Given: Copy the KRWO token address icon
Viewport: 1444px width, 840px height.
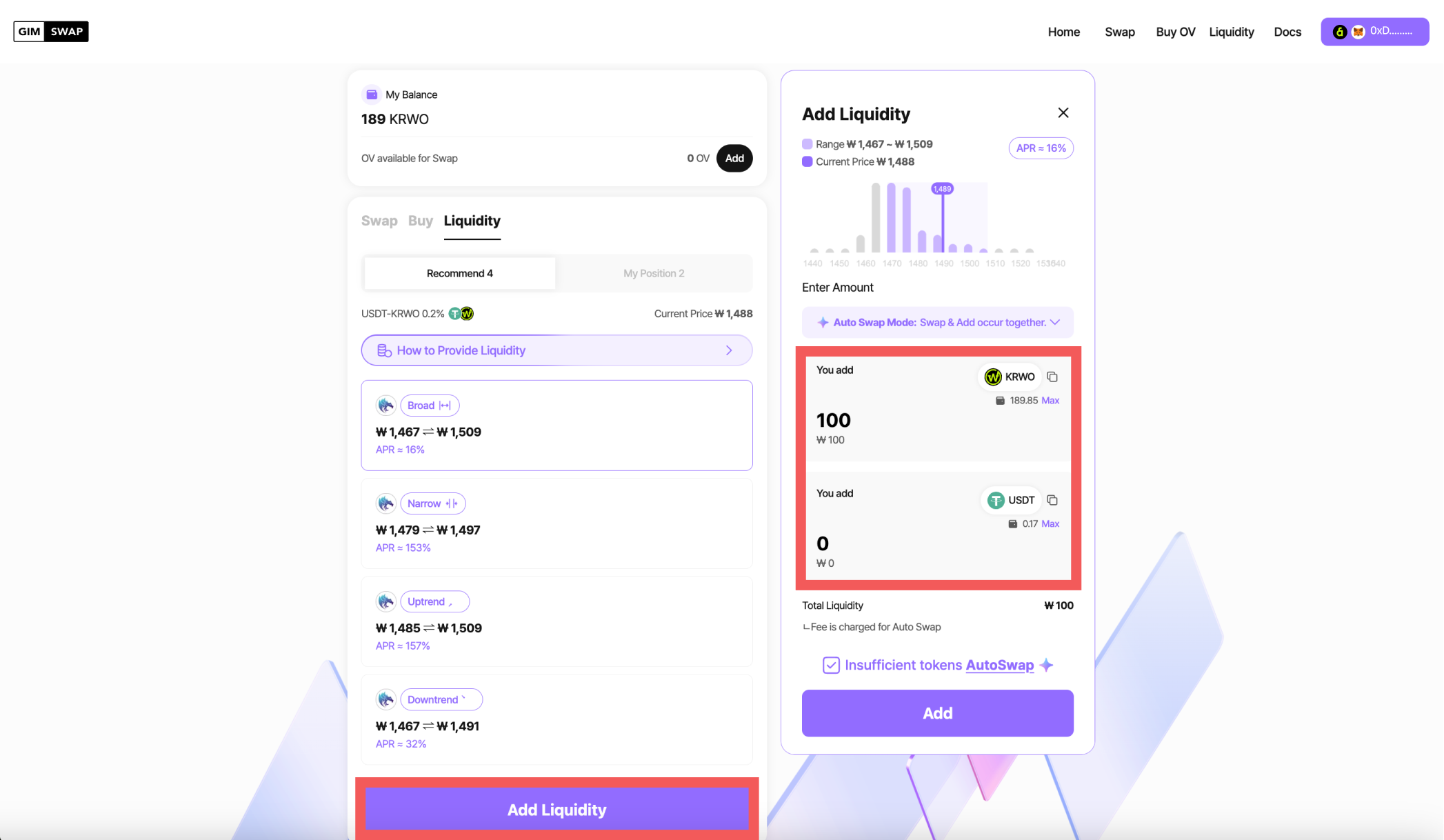Looking at the screenshot, I should [1052, 377].
